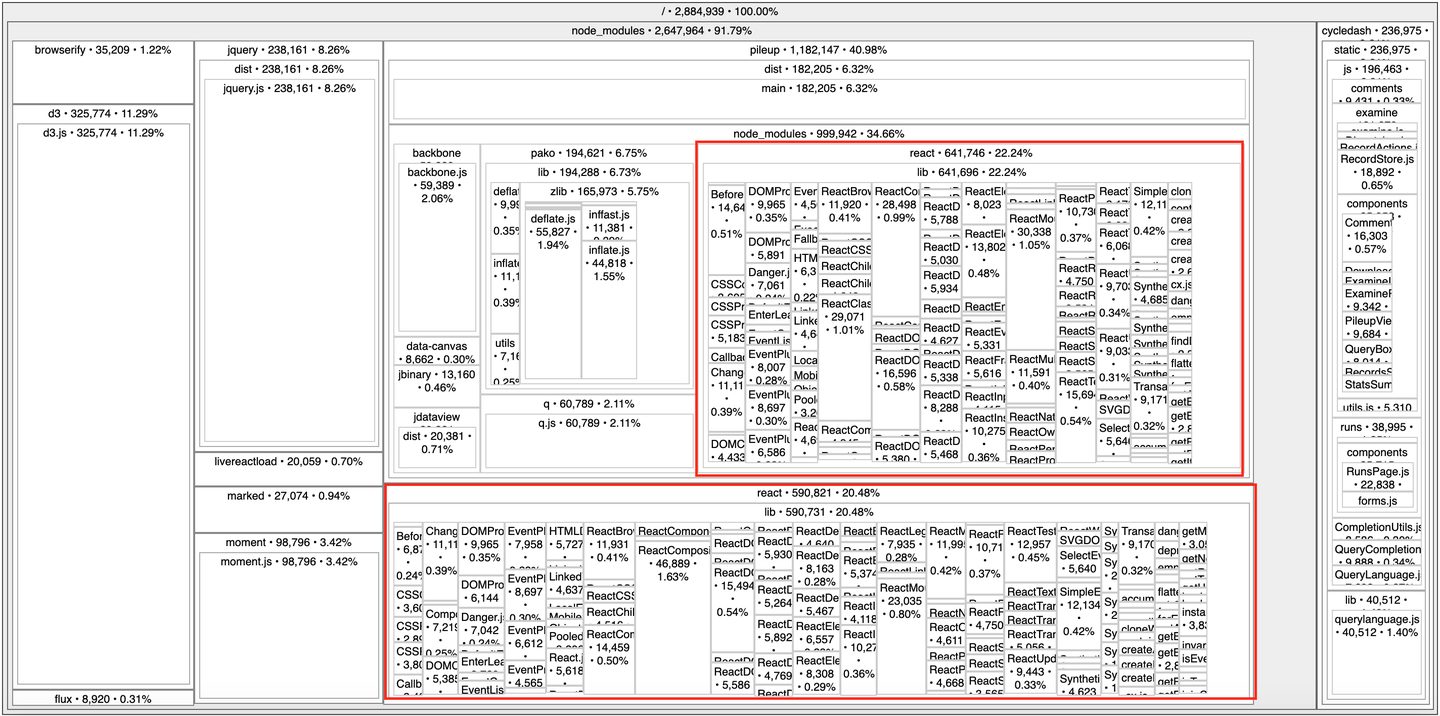This screenshot has width=1440, height=716.
Task: Click the PileupVie • 9,684 cell
Action: (1365, 327)
